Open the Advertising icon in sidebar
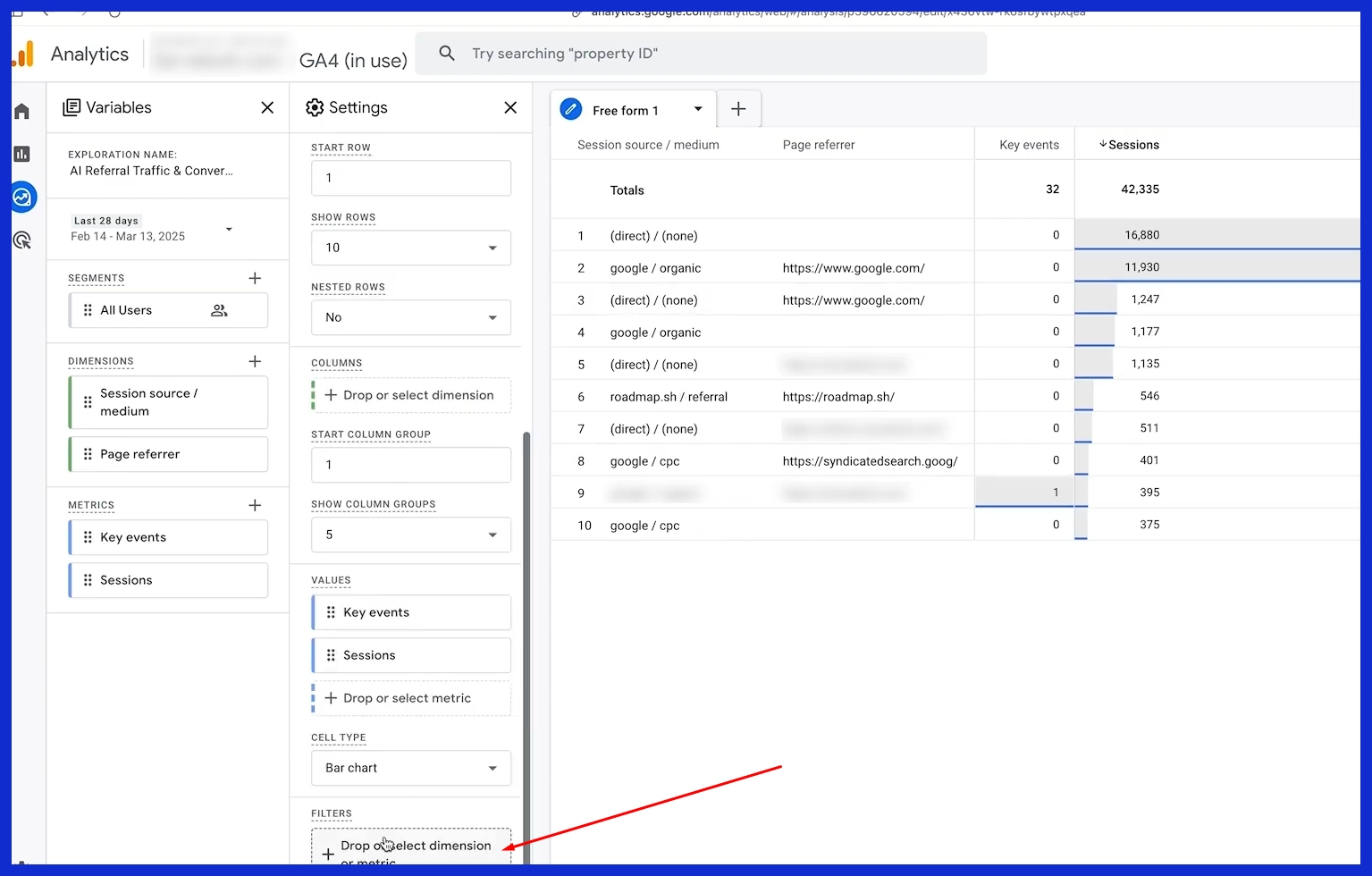Image resolution: width=1372 pixels, height=876 pixels. [22, 240]
